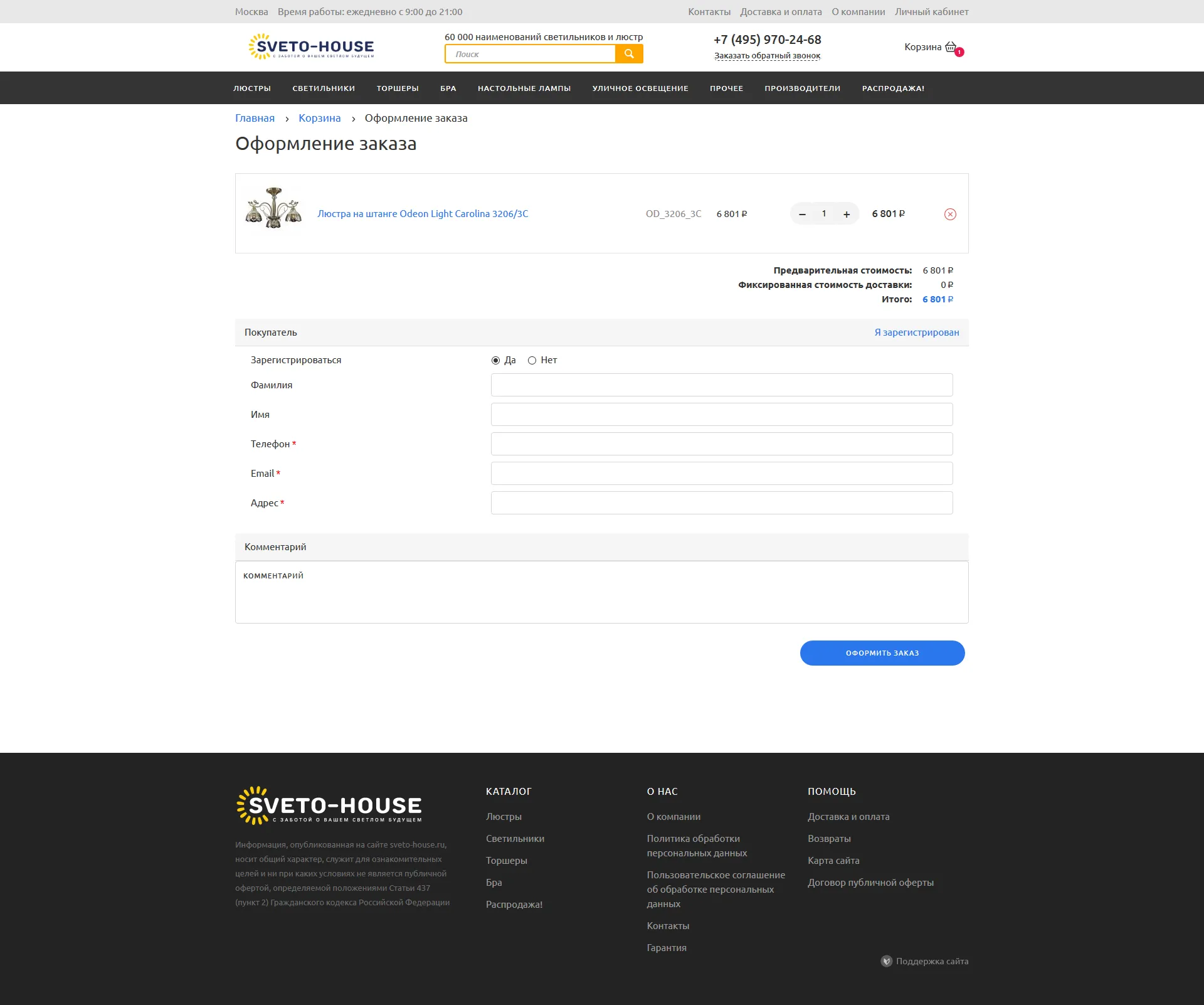Select the Нет registration radio button
The width and height of the screenshot is (1204, 1005).
(x=532, y=361)
